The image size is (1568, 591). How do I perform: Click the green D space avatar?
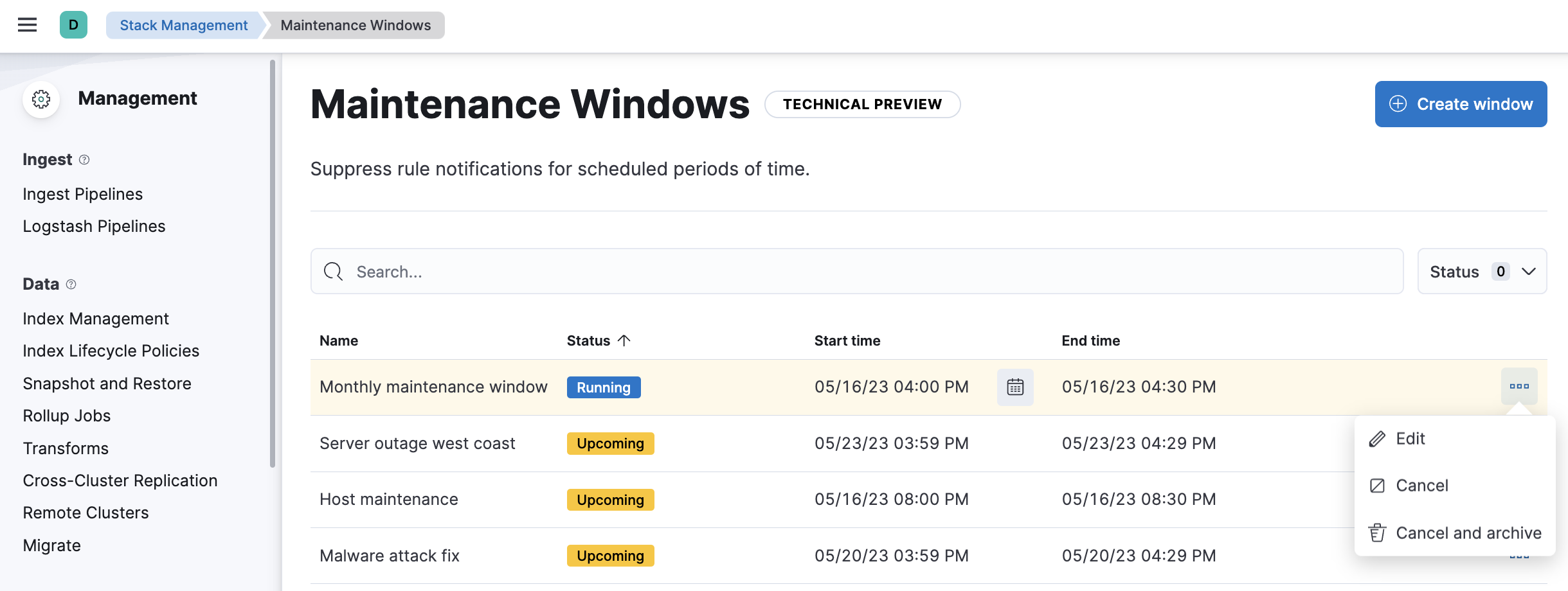click(73, 25)
